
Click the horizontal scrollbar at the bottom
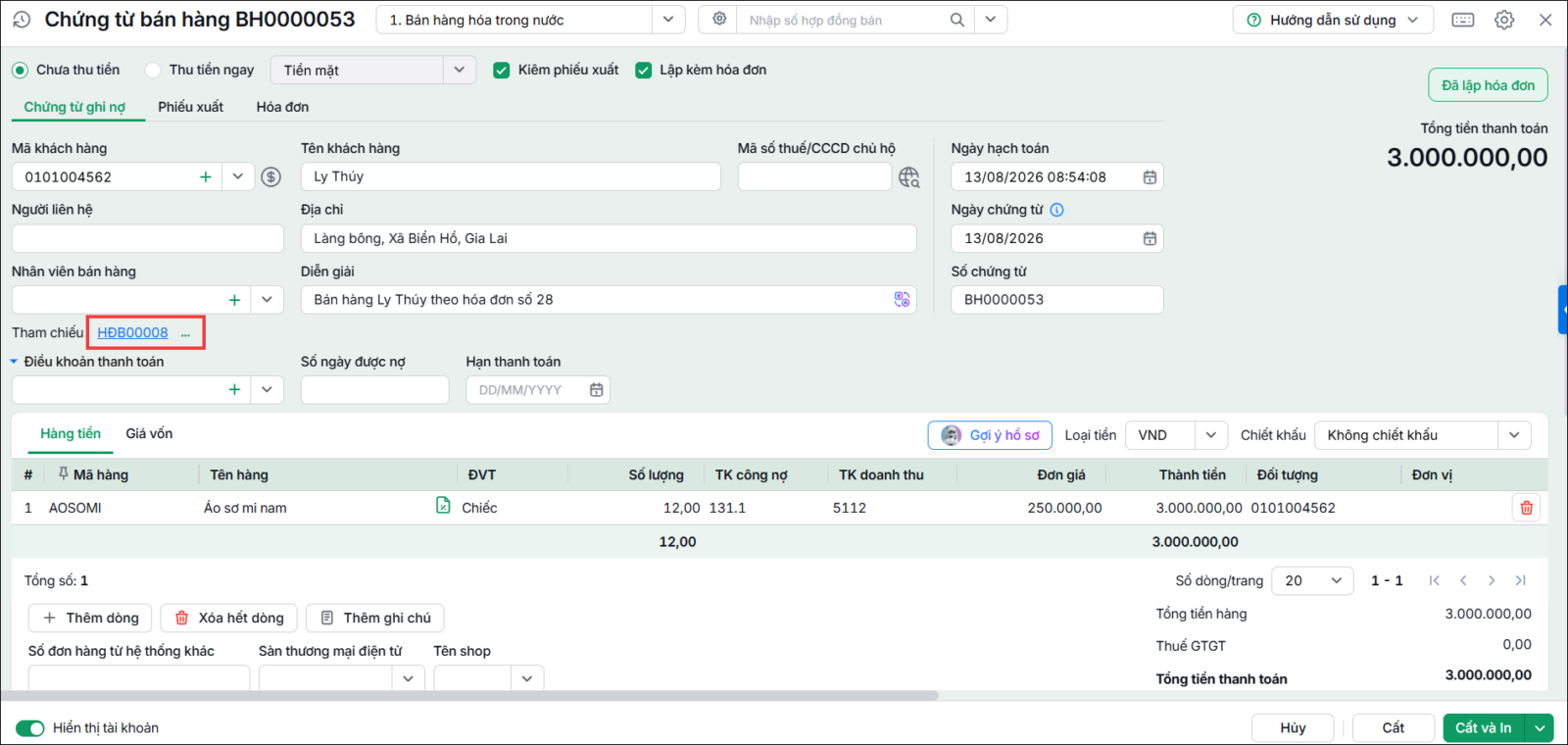tap(470, 695)
